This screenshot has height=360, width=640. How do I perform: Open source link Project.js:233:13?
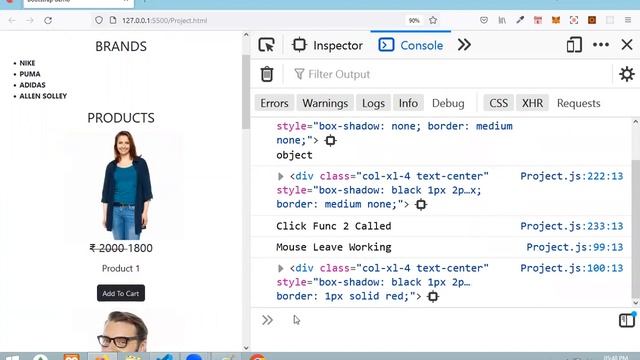(x=571, y=226)
